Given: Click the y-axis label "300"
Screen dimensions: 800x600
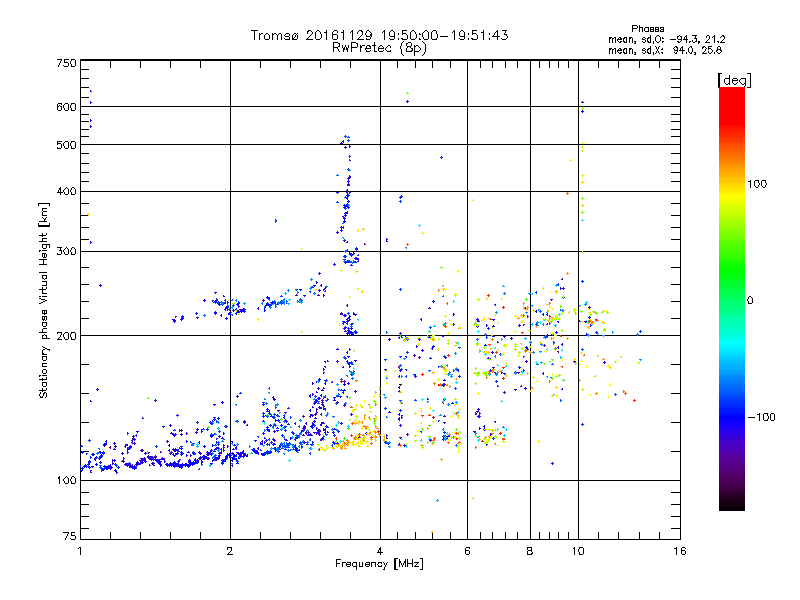Looking at the screenshot, I should pyautogui.click(x=66, y=252).
